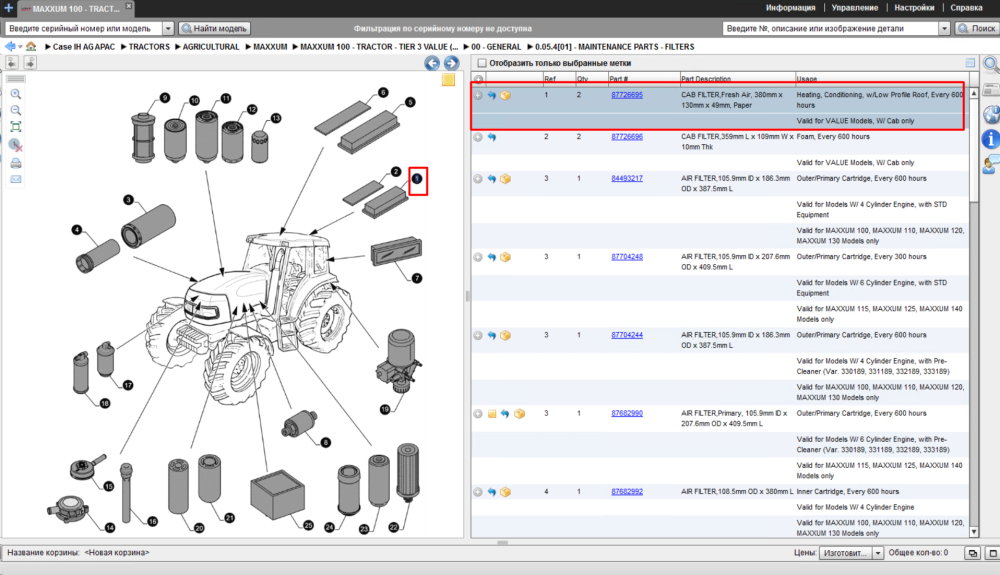Navigate to Case IH AG APAC breadcrumb
The height and width of the screenshot is (575, 1000).
84,47
